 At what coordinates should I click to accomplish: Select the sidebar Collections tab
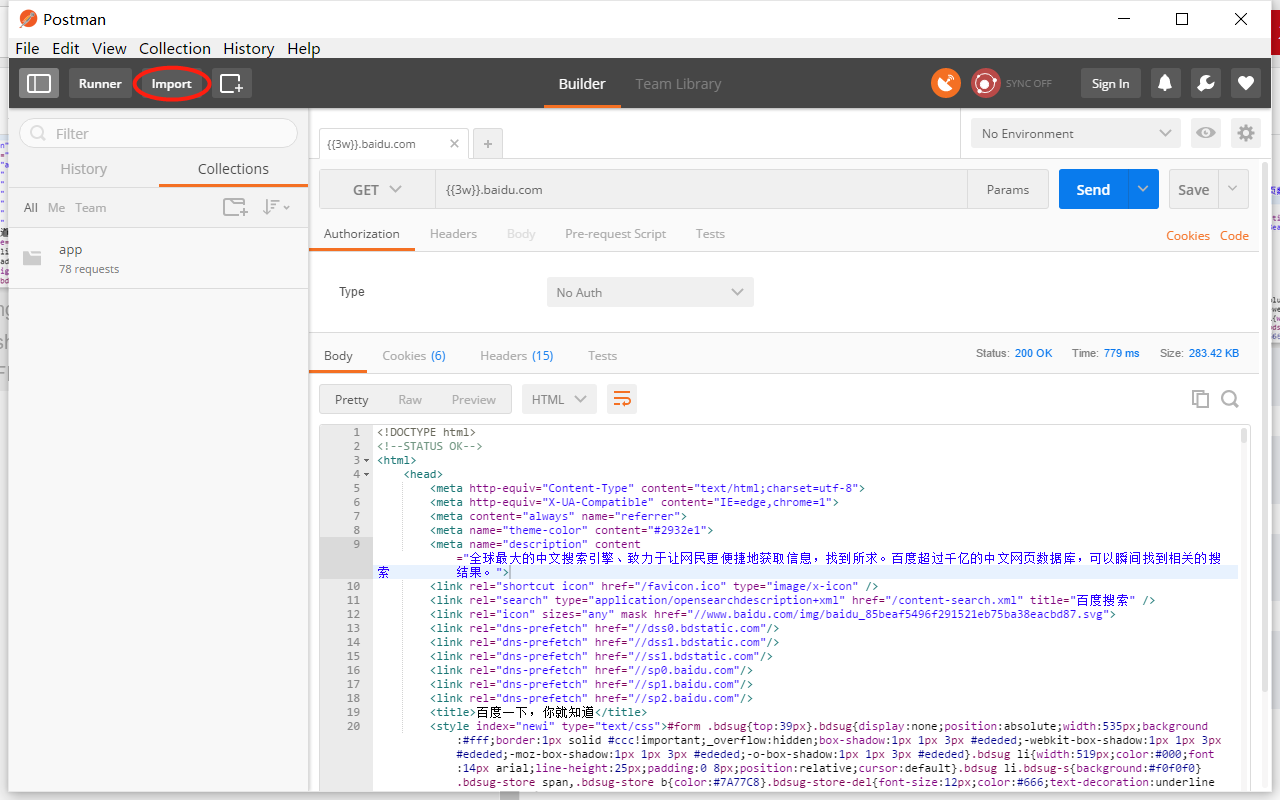click(233, 169)
